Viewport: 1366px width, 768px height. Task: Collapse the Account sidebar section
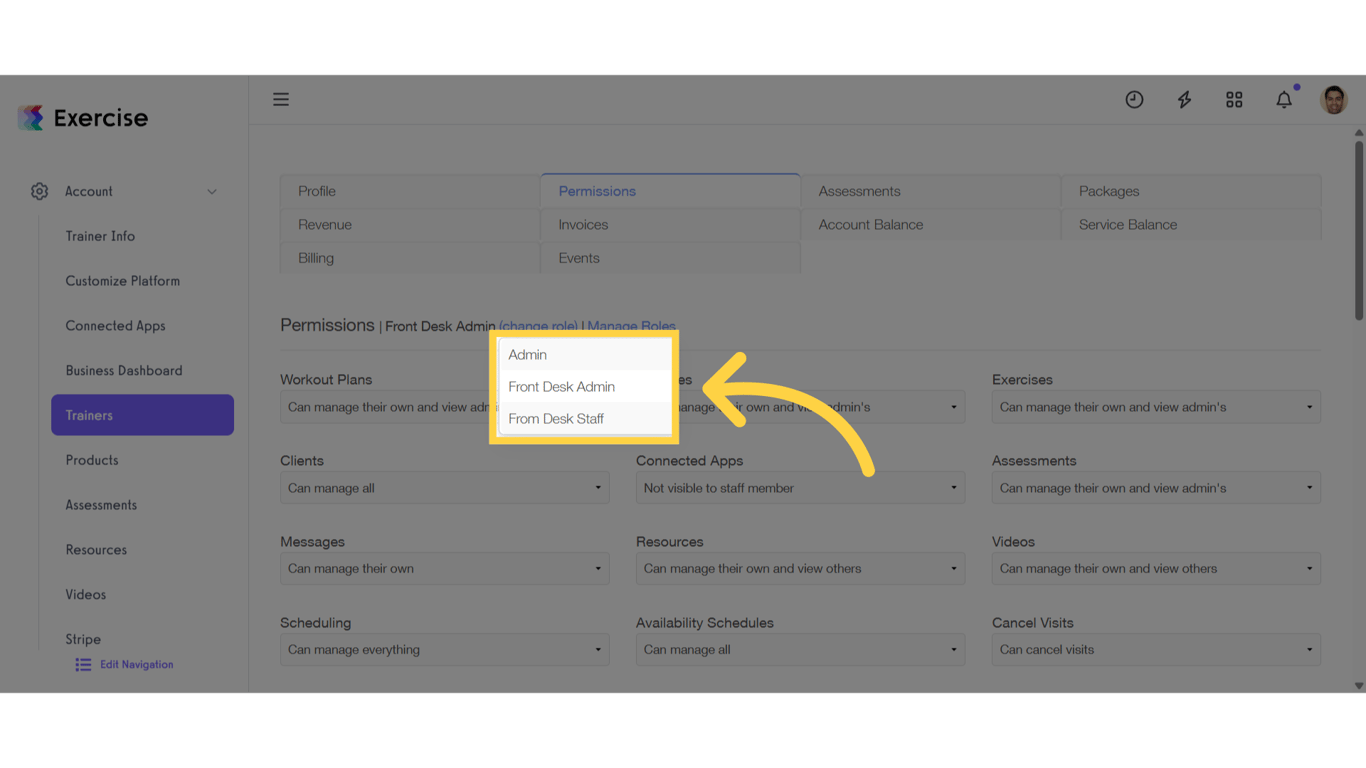(x=212, y=192)
